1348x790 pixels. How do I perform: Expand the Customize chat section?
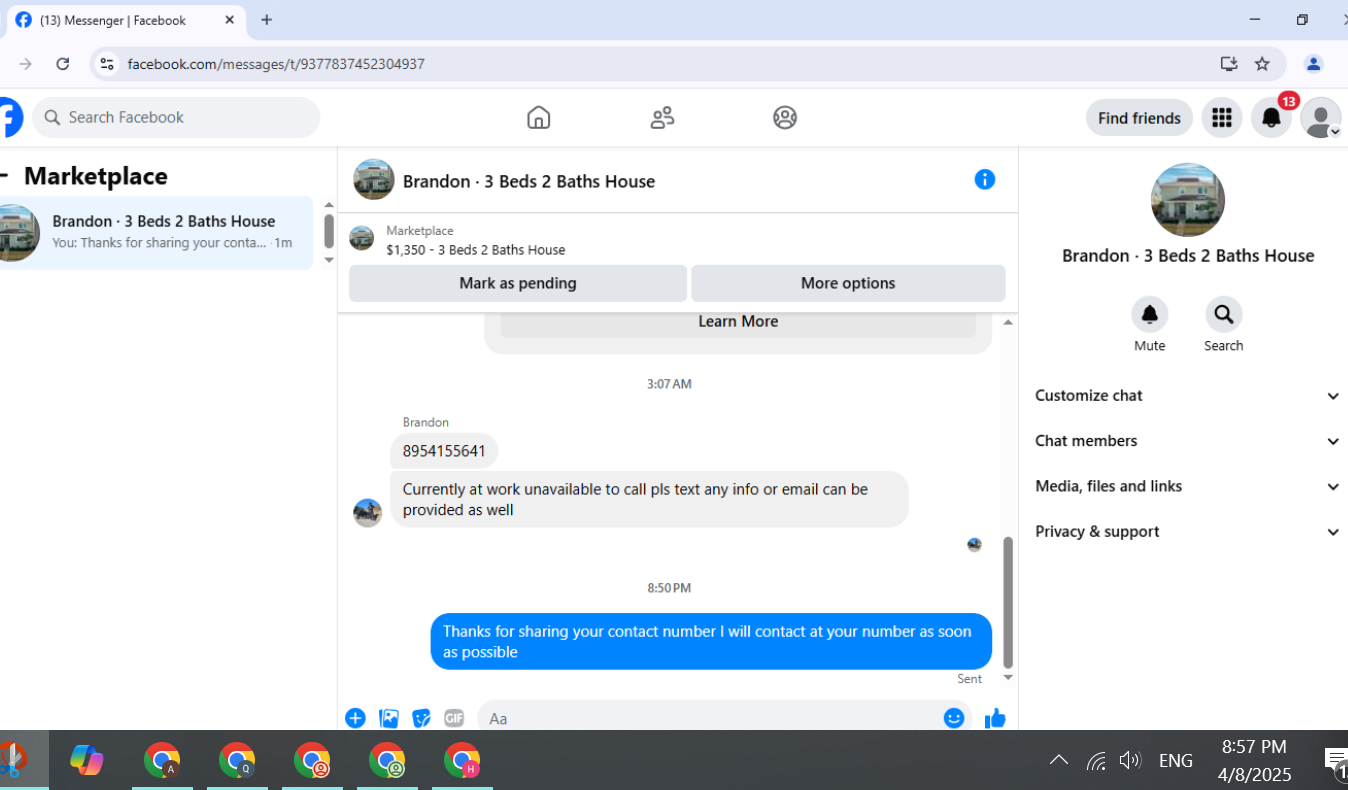(1187, 396)
